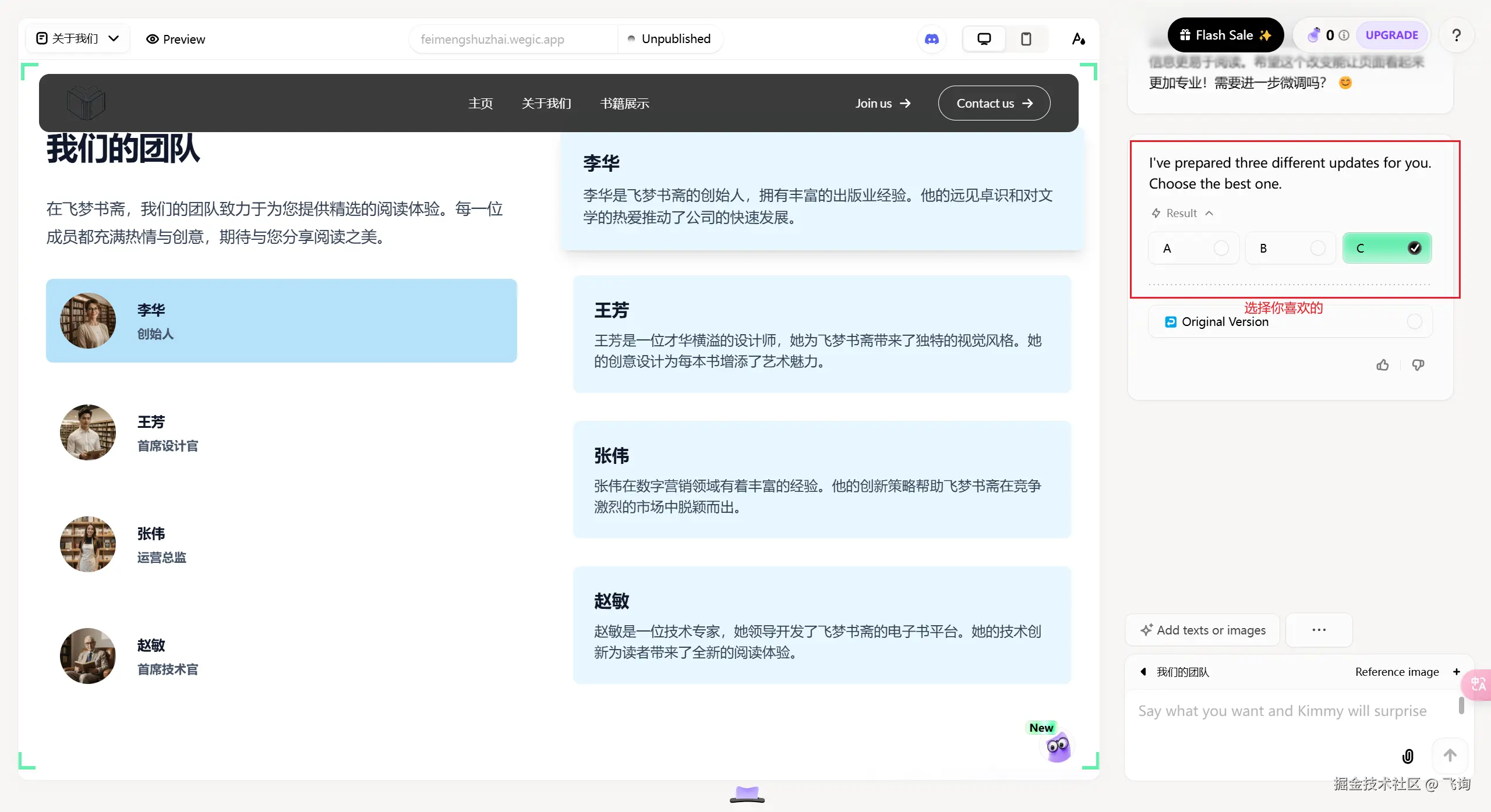
Task: Select result option A
Action: [1193, 249]
